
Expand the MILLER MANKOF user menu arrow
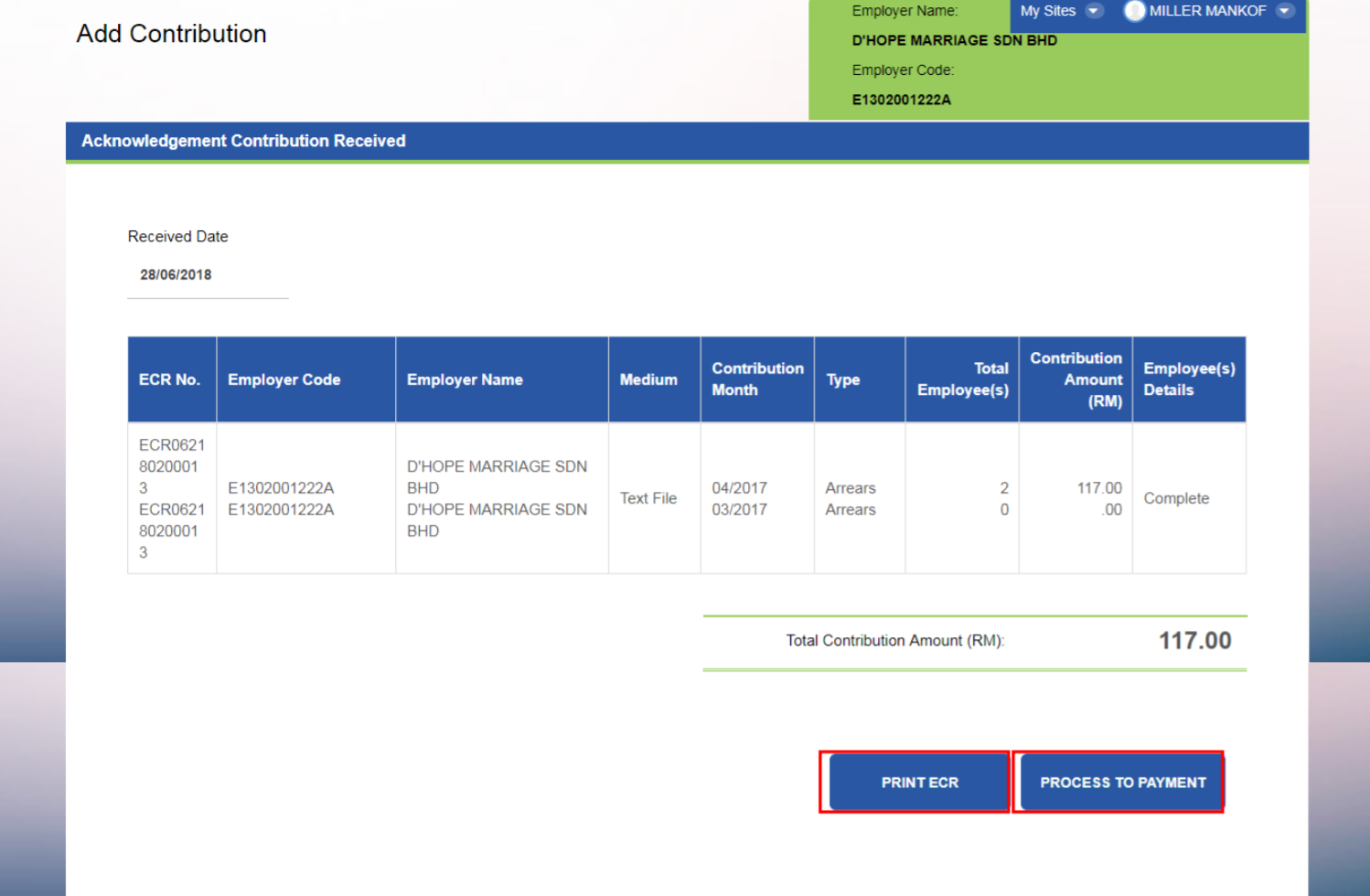[1285, 11]
